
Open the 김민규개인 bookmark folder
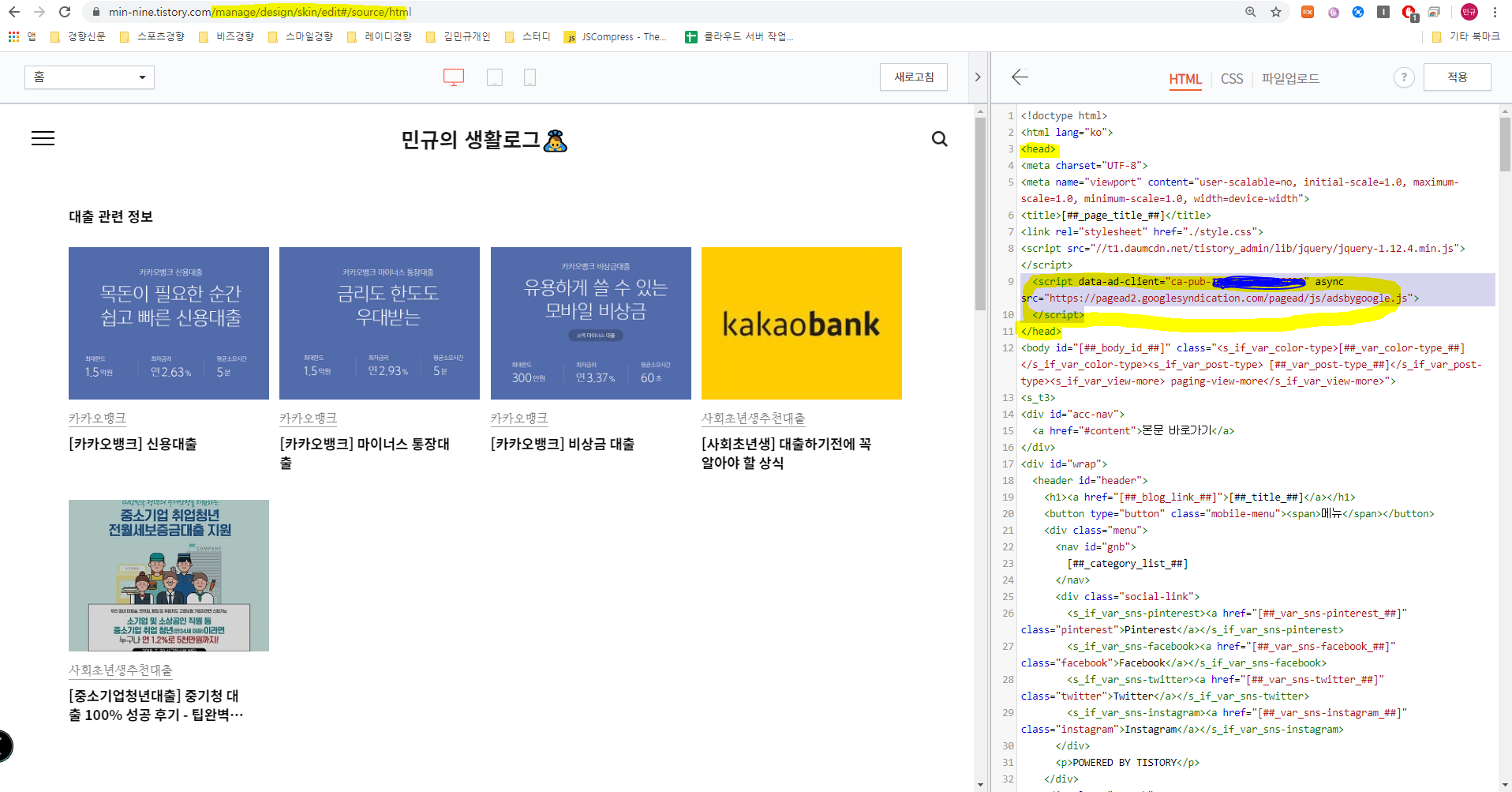[458, 36]
